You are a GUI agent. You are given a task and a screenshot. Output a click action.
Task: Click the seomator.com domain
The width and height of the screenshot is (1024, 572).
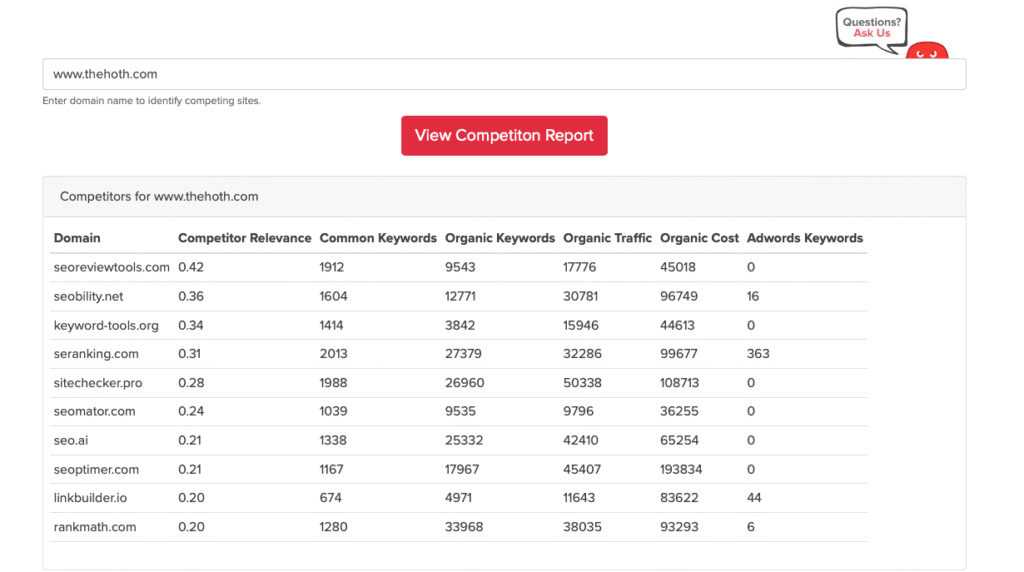(x=95, y=411)
